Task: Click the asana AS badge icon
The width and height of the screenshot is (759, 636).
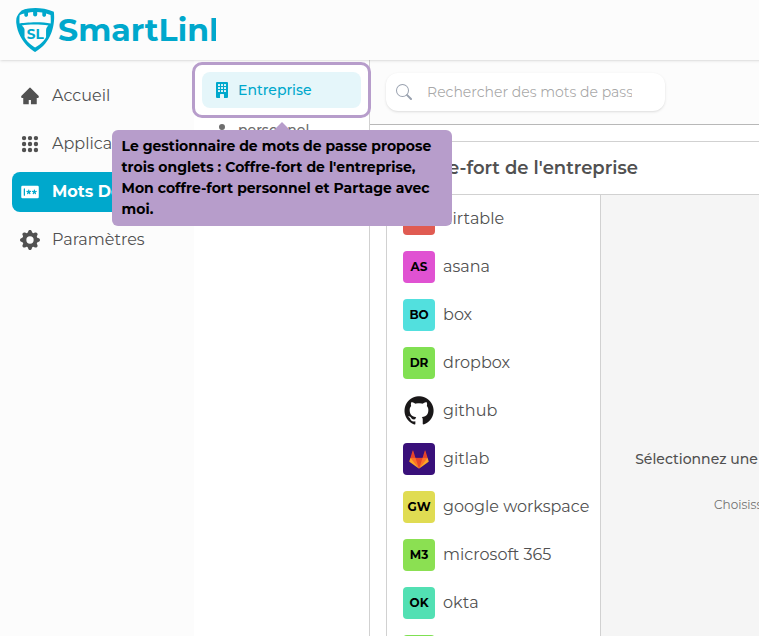Action: click(419, 267)
